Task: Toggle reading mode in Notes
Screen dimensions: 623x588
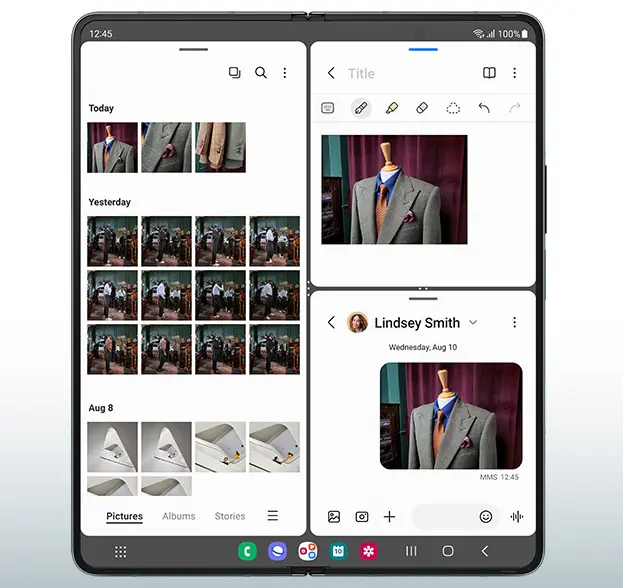Action: pyautogui.click(x=489, y=73)
